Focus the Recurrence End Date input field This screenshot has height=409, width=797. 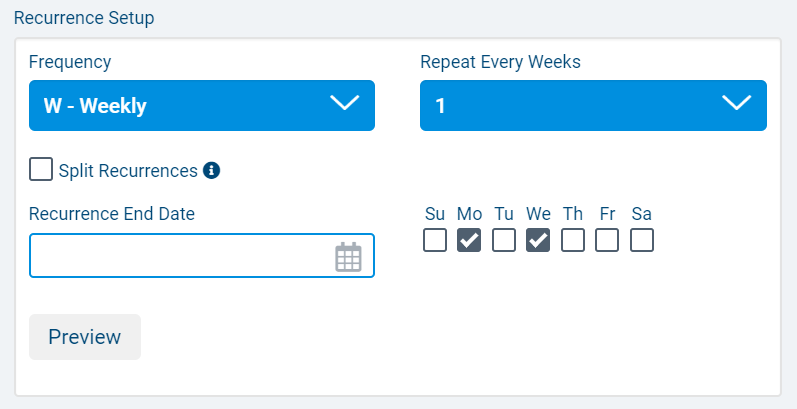[180, 256]
